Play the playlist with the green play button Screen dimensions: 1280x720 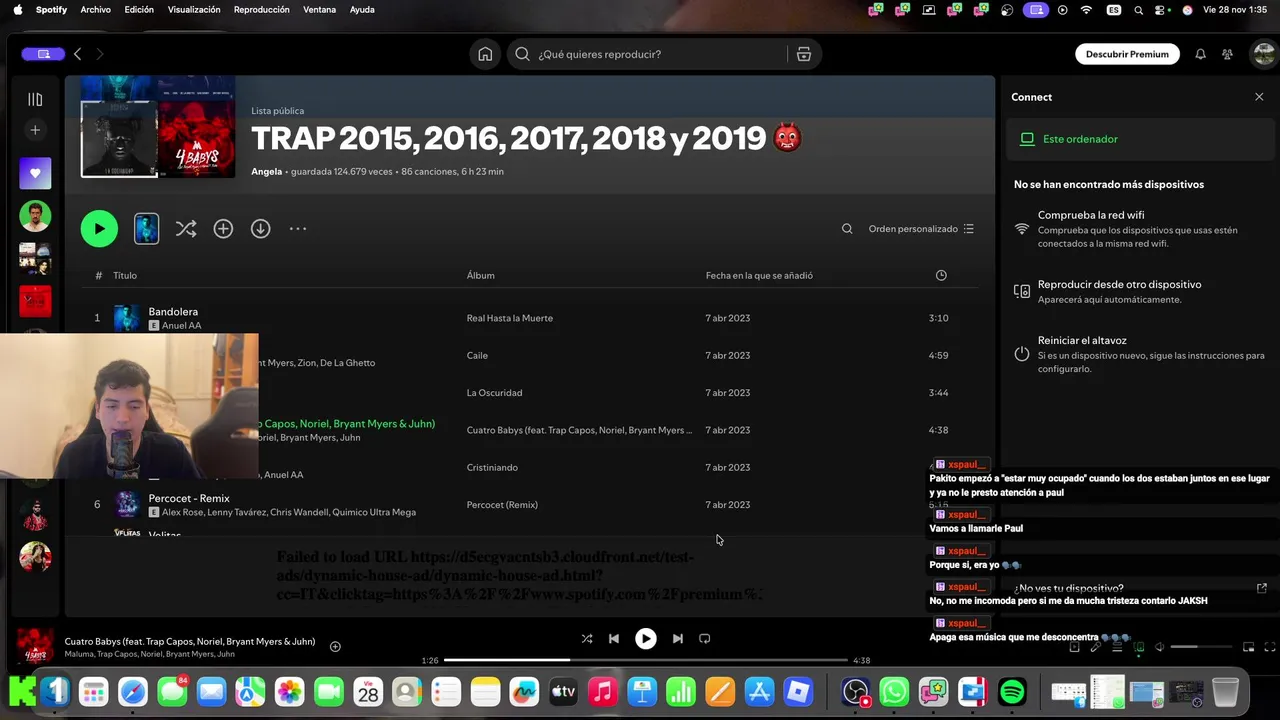[x=99, y=229]
